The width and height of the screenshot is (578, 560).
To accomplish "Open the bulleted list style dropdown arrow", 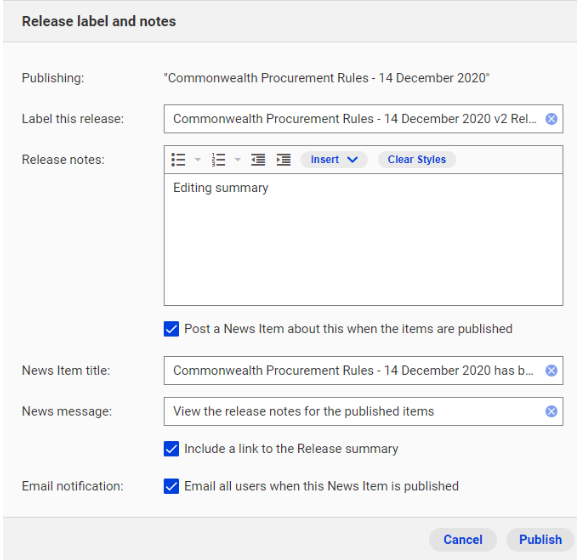I will (198, 160).
